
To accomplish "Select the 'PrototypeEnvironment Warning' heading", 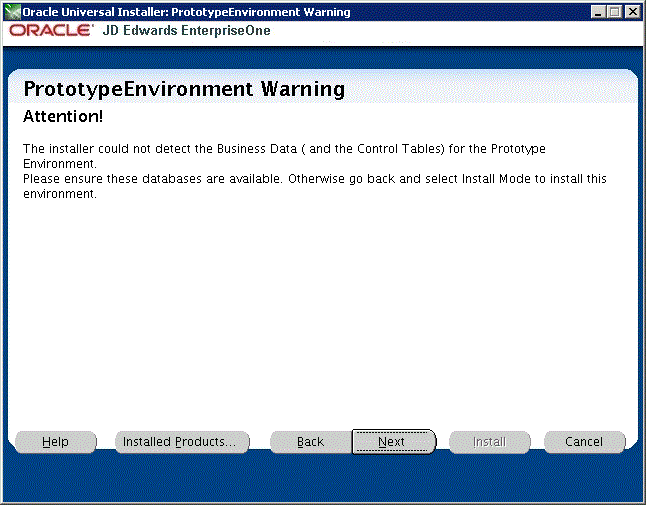I will click(184, 89).
